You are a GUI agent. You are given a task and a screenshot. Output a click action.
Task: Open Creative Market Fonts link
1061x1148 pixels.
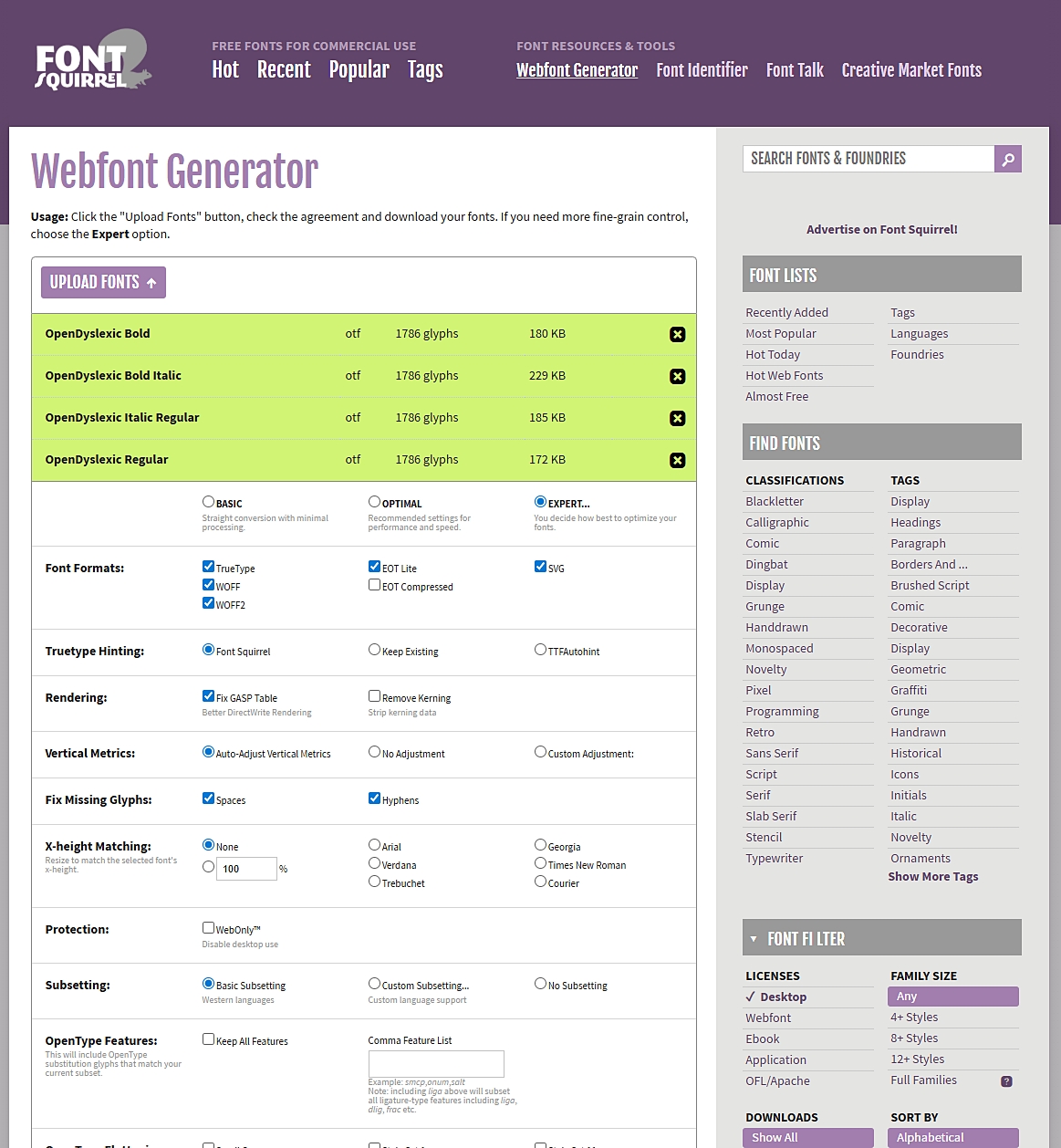tap(911, 70)
